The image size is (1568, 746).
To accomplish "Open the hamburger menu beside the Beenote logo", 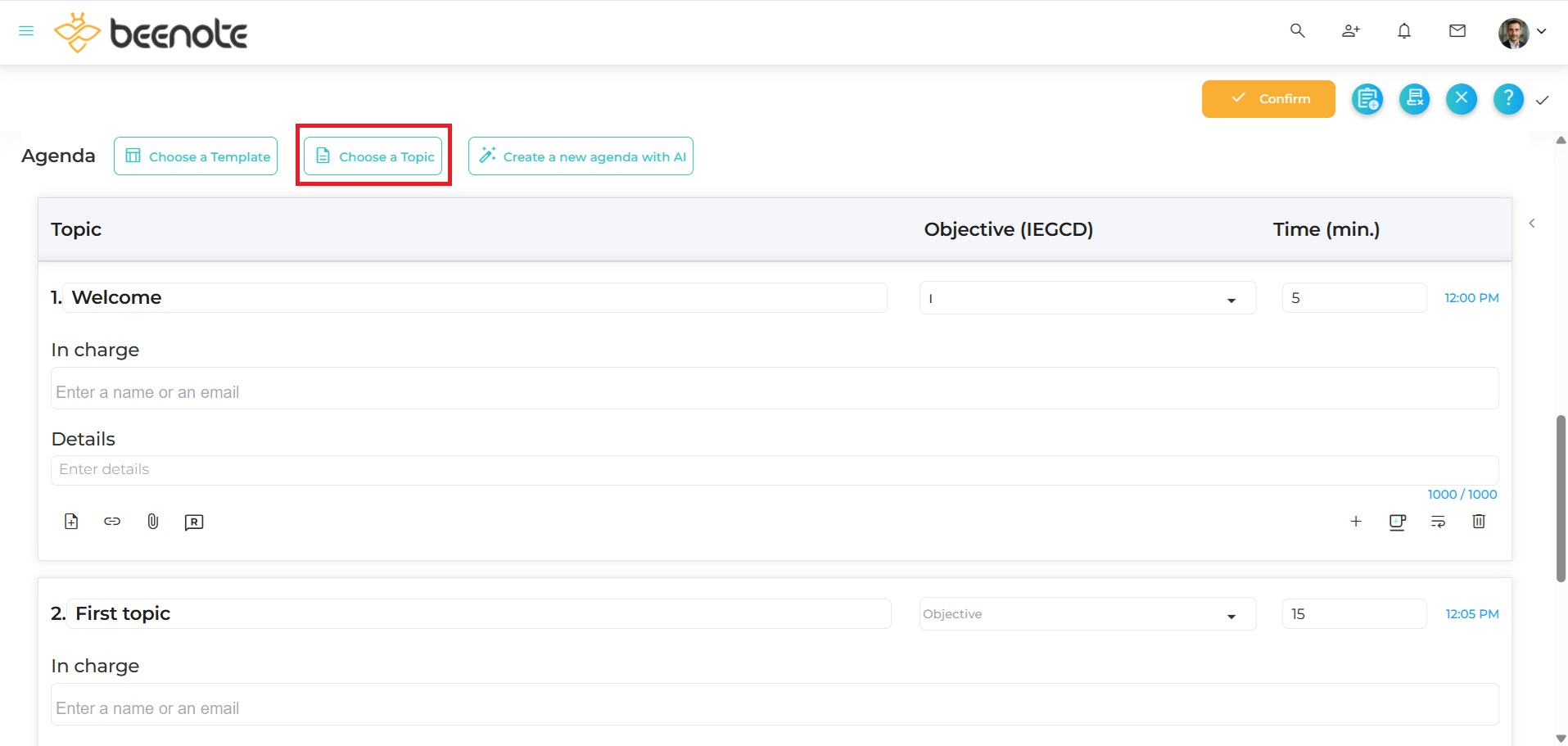I will click(26, 31).
